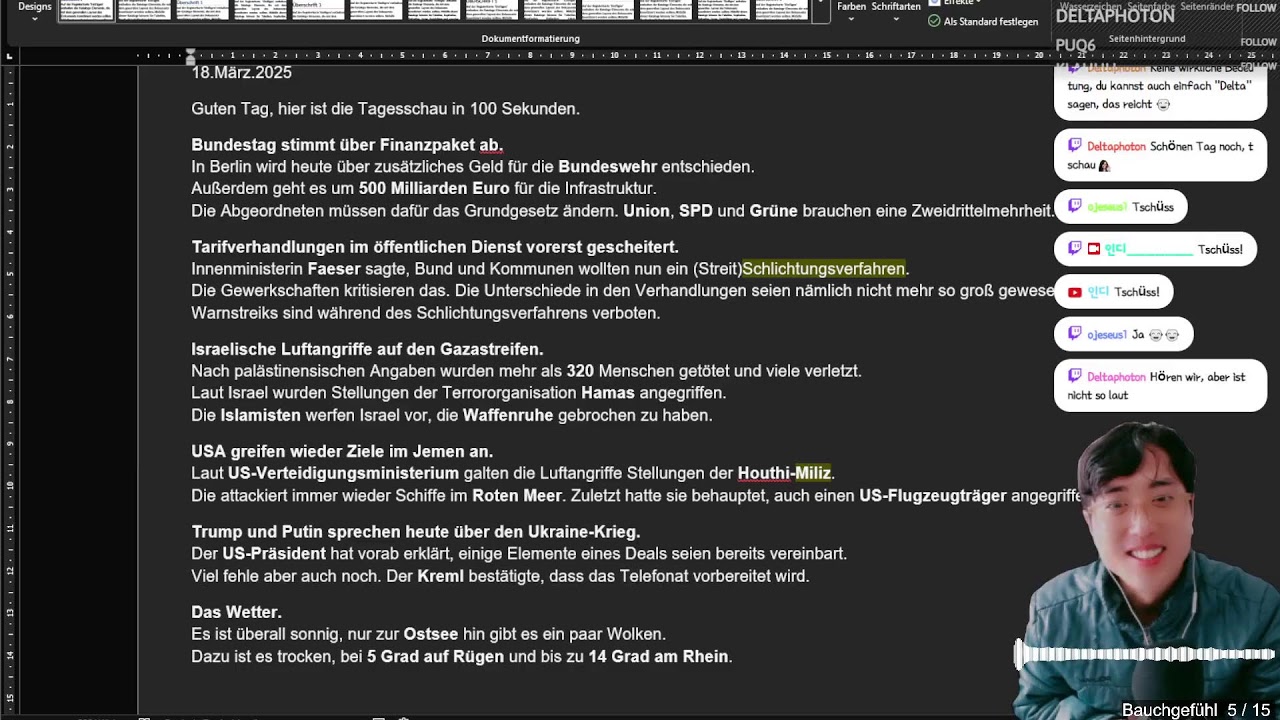
Task: Click bold text 'Roten Meer'
Action: pyautogui.click(x=516, y=496)
